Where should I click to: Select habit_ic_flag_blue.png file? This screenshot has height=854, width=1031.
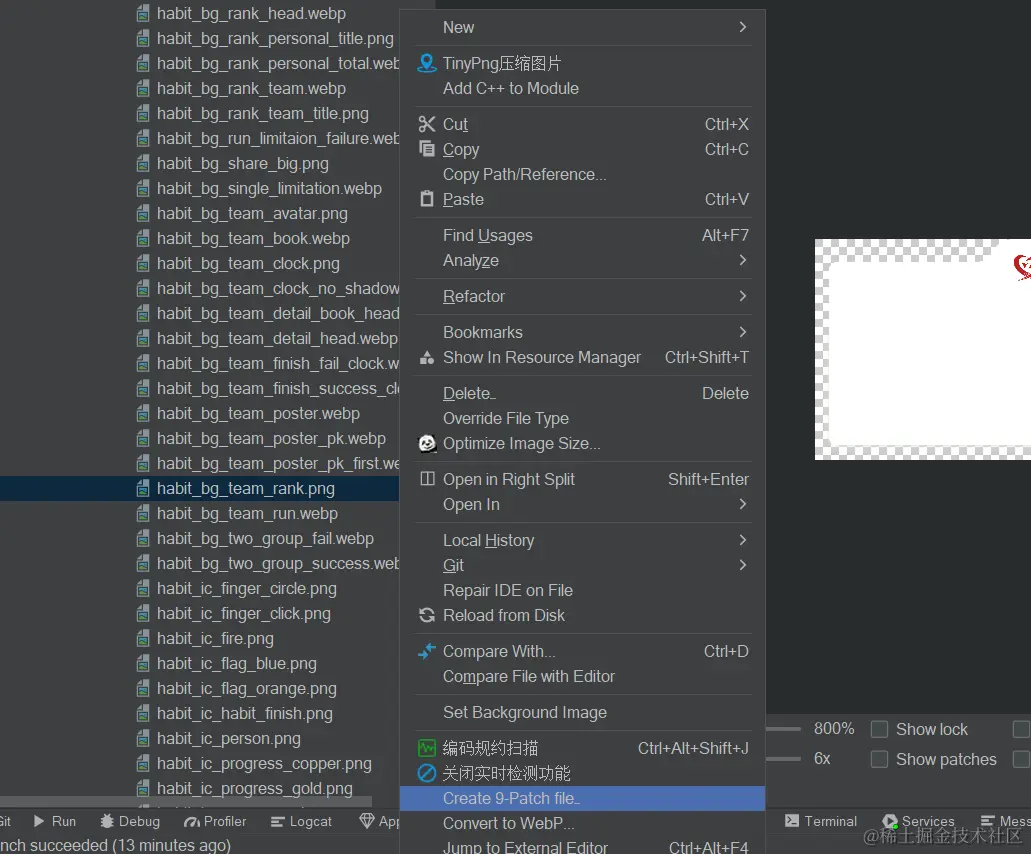[236, 663]
